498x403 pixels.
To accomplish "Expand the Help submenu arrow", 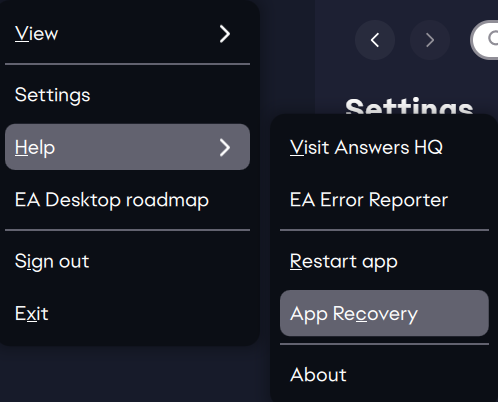I will [225, 147].
